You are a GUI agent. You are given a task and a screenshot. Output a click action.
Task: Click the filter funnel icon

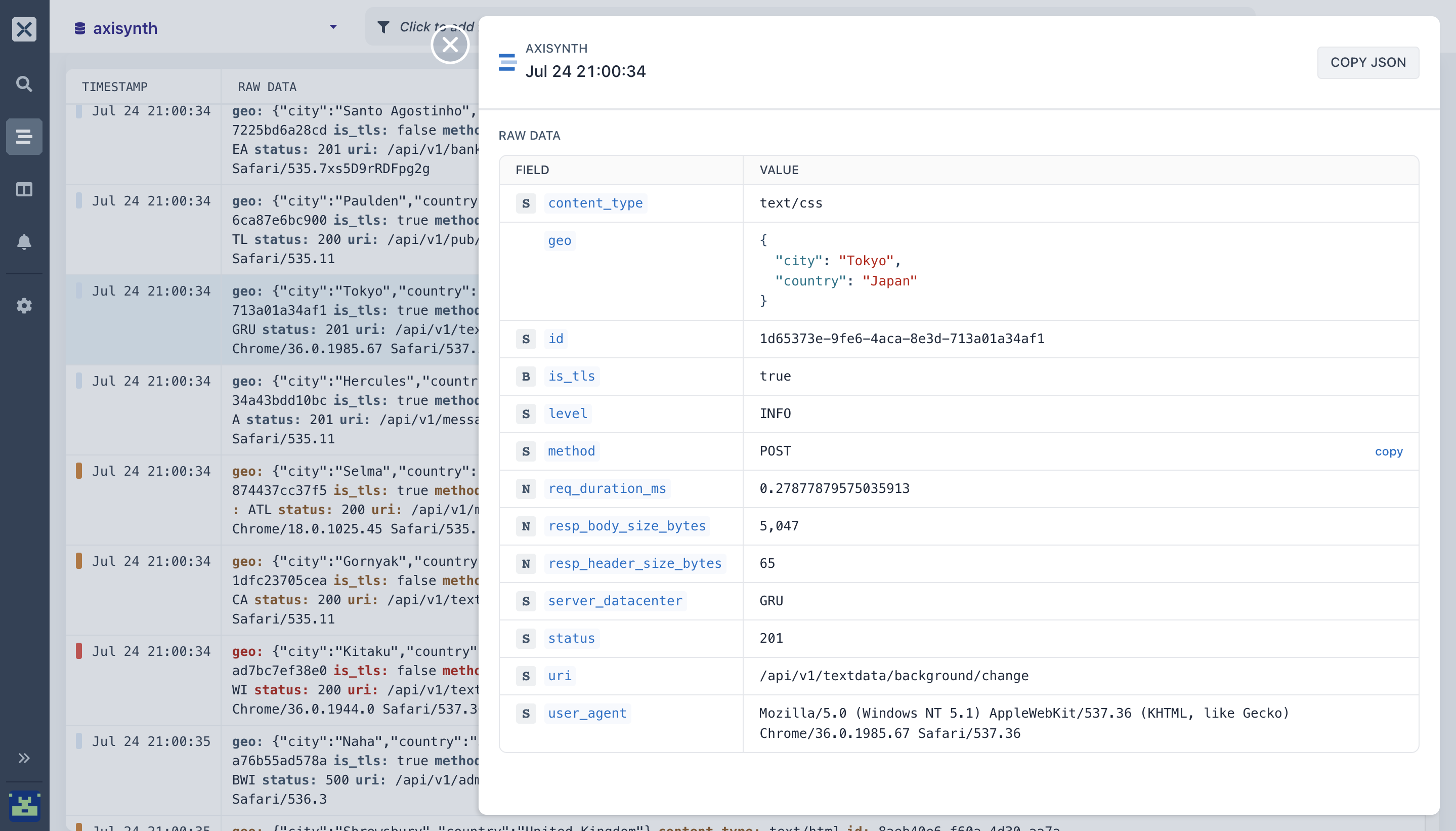[x=383, y=27]
